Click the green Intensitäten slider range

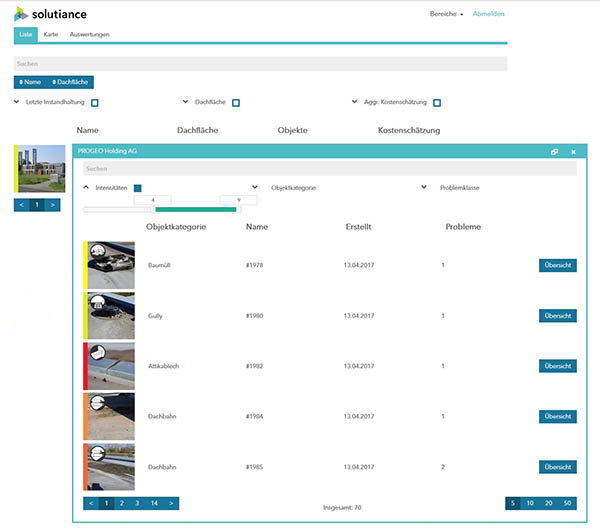(x=196, y=209)
